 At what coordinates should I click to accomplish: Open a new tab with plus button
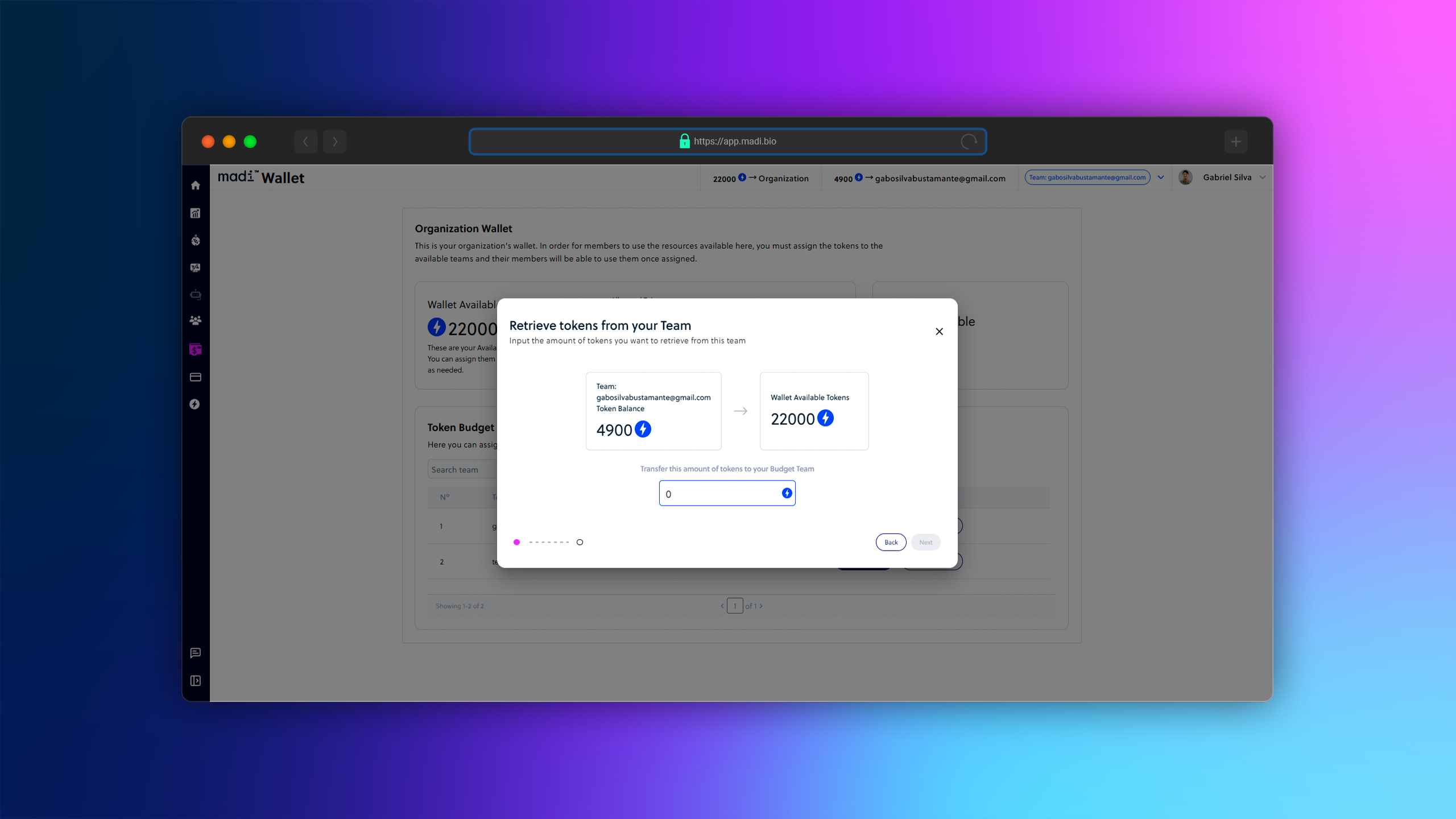(x=1235, y=142)
